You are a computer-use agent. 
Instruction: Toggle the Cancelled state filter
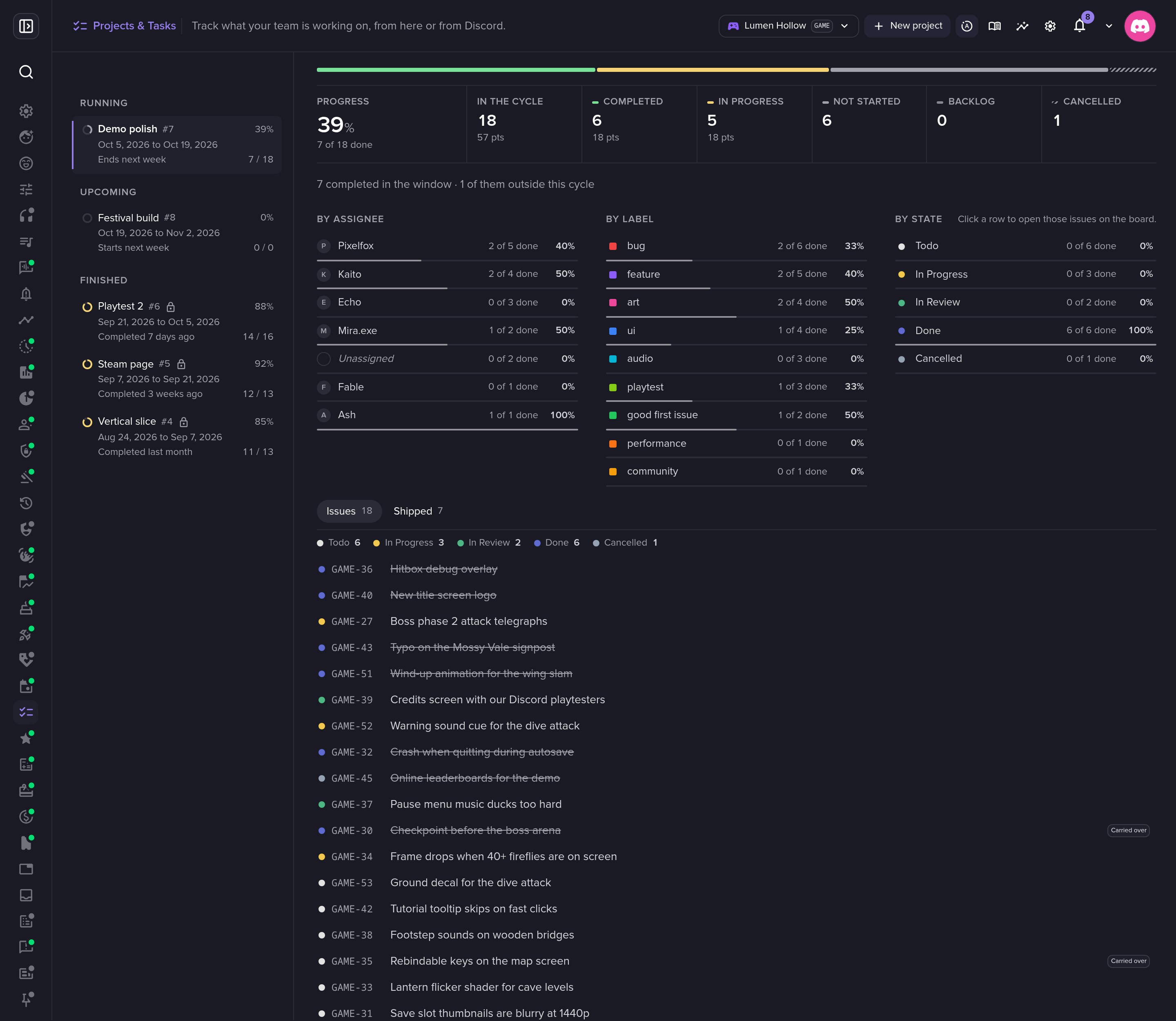point(625,542)
